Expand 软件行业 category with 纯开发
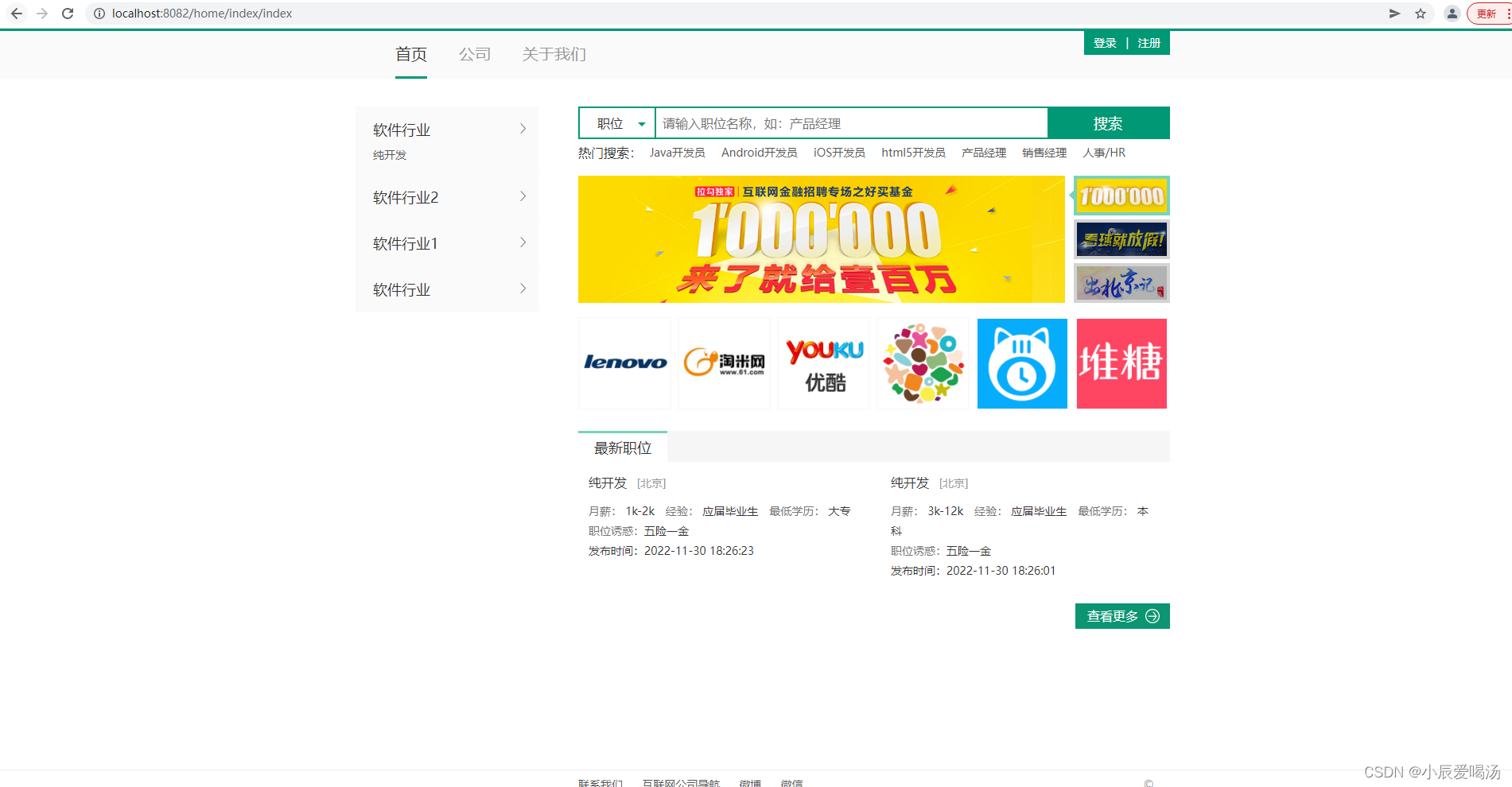 pos(447,130)
